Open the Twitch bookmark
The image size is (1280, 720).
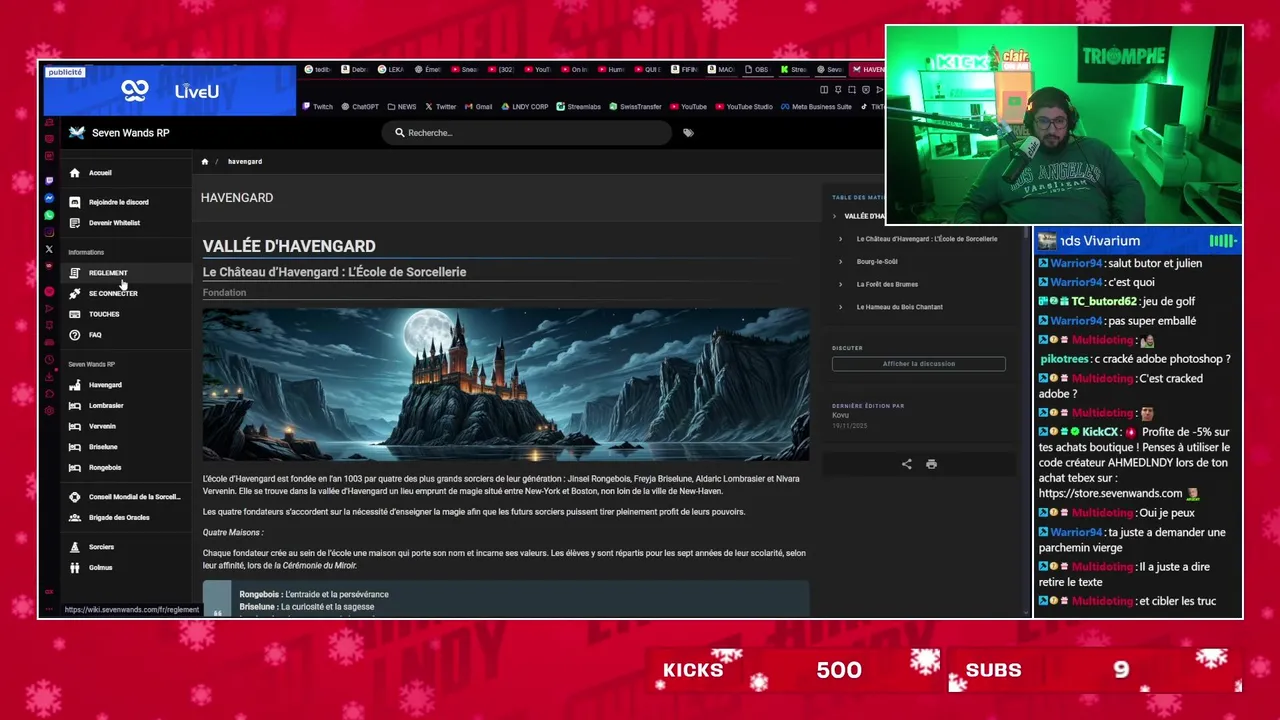click(317, 107)
